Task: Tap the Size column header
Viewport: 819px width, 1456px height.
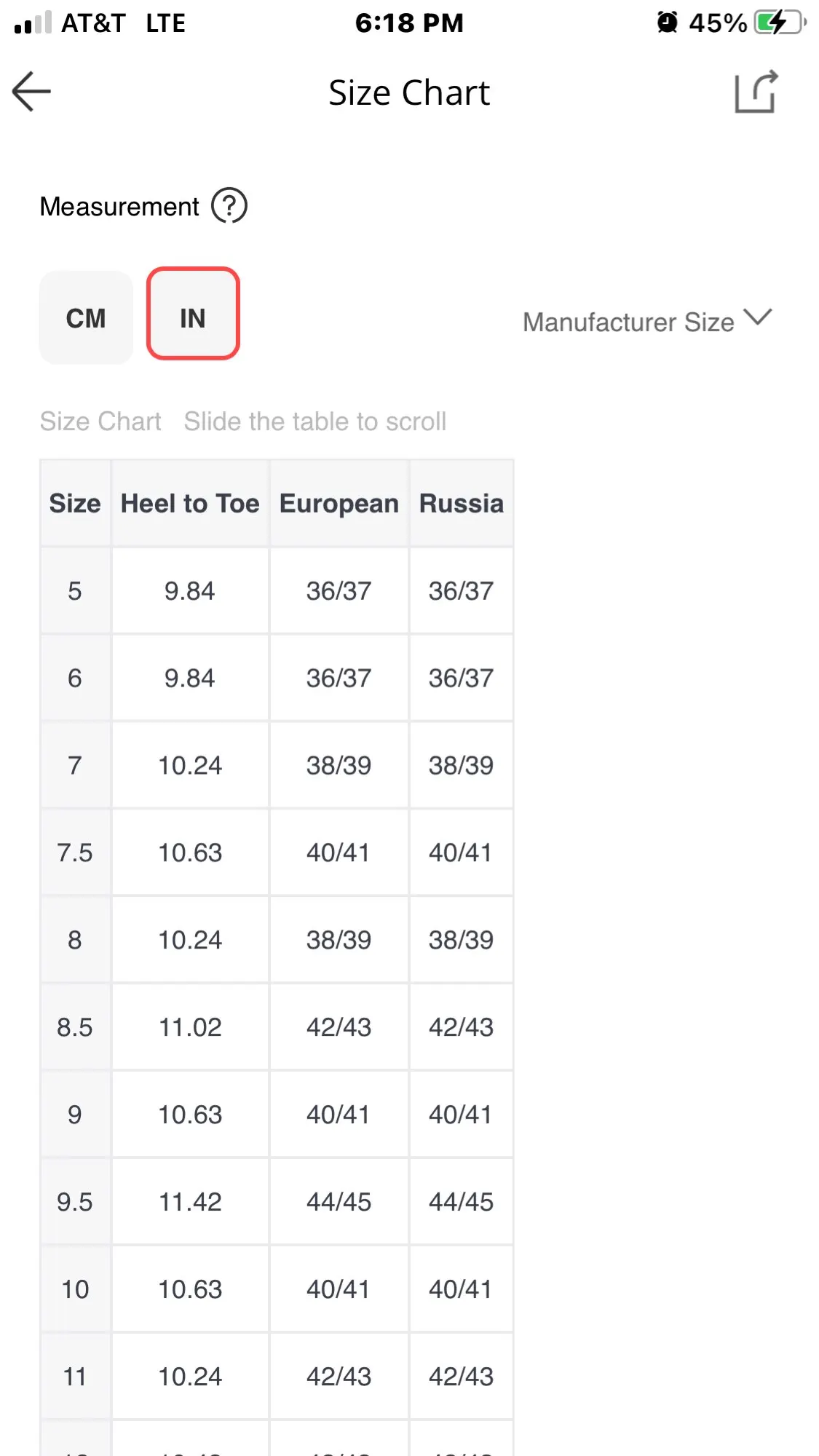Action: [75, 503]
